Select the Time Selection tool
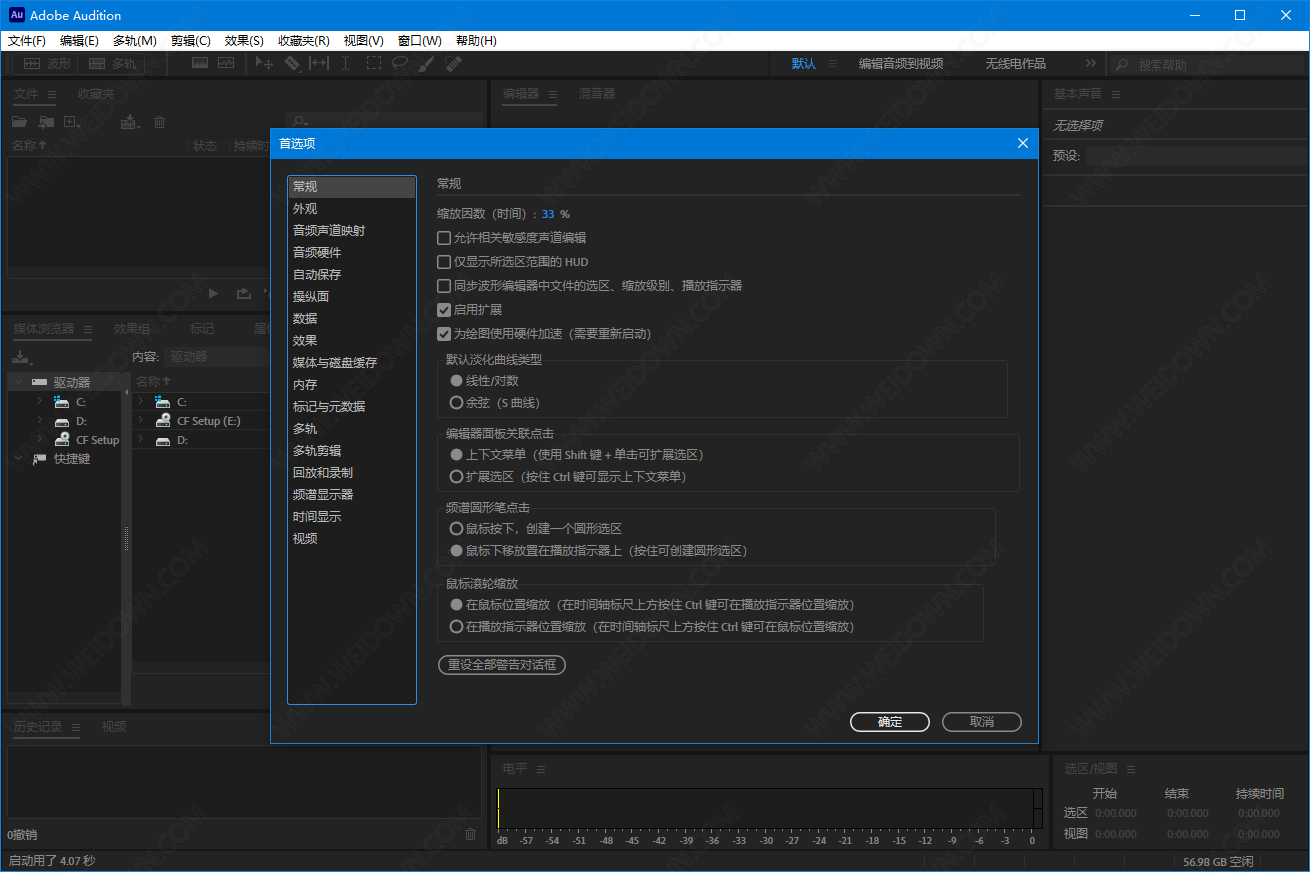The height and width of the screenshot is (872, 1310). click(346, 63)
